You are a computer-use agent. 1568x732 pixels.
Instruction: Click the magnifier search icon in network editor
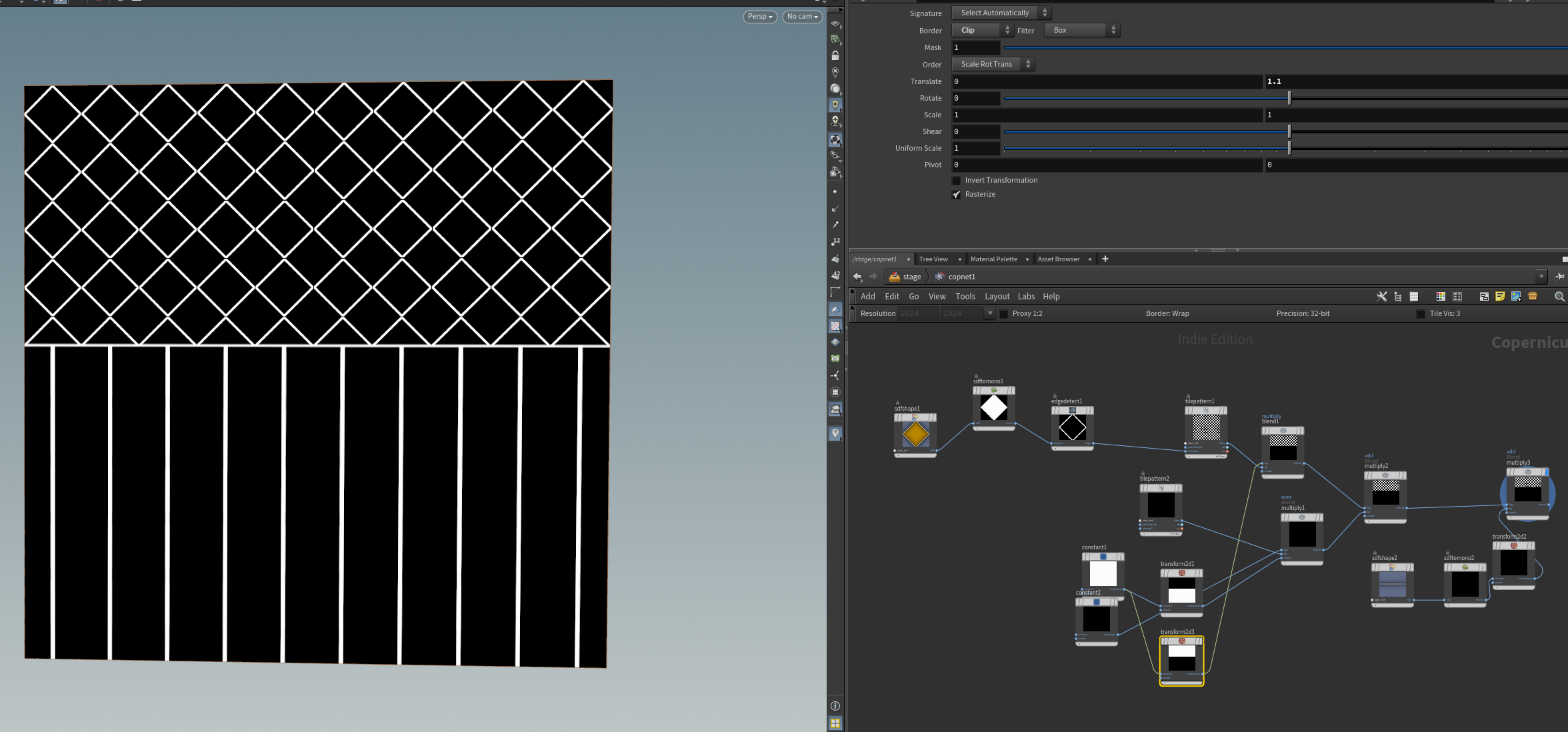(x=1559, y=297)
